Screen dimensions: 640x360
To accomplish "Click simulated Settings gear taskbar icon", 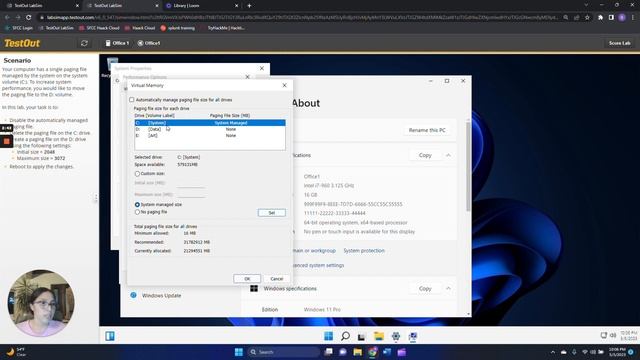I will pos(396,336).
